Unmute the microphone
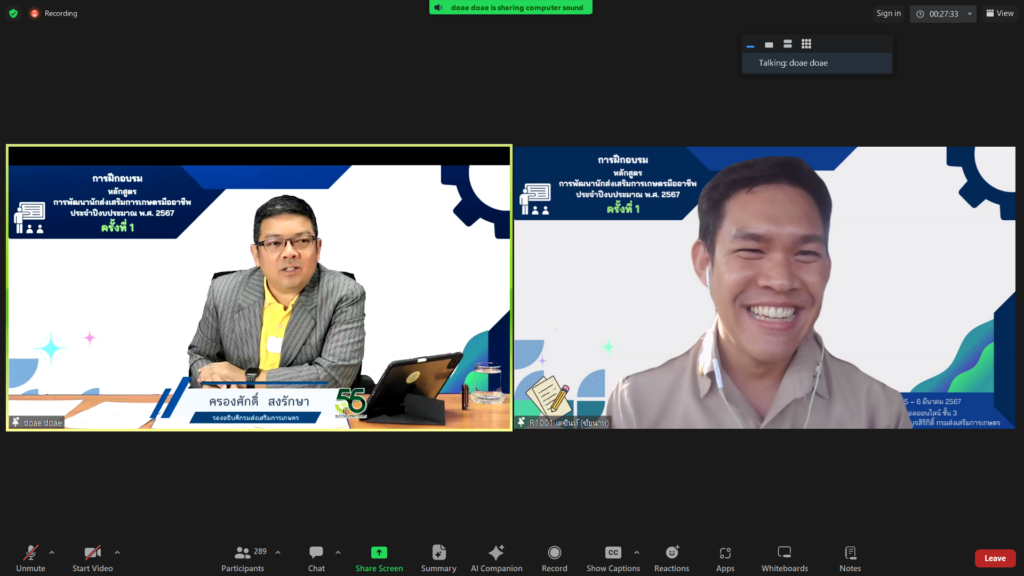 [30, 558]
